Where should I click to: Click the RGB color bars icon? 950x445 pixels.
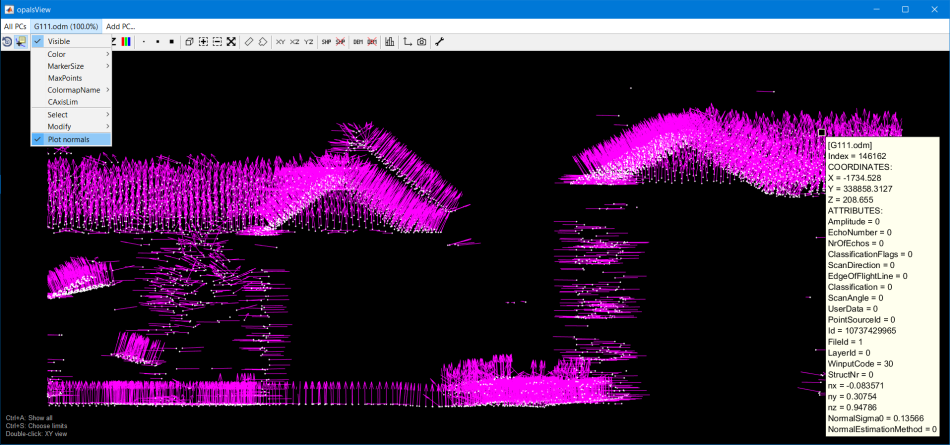(125, 42)
